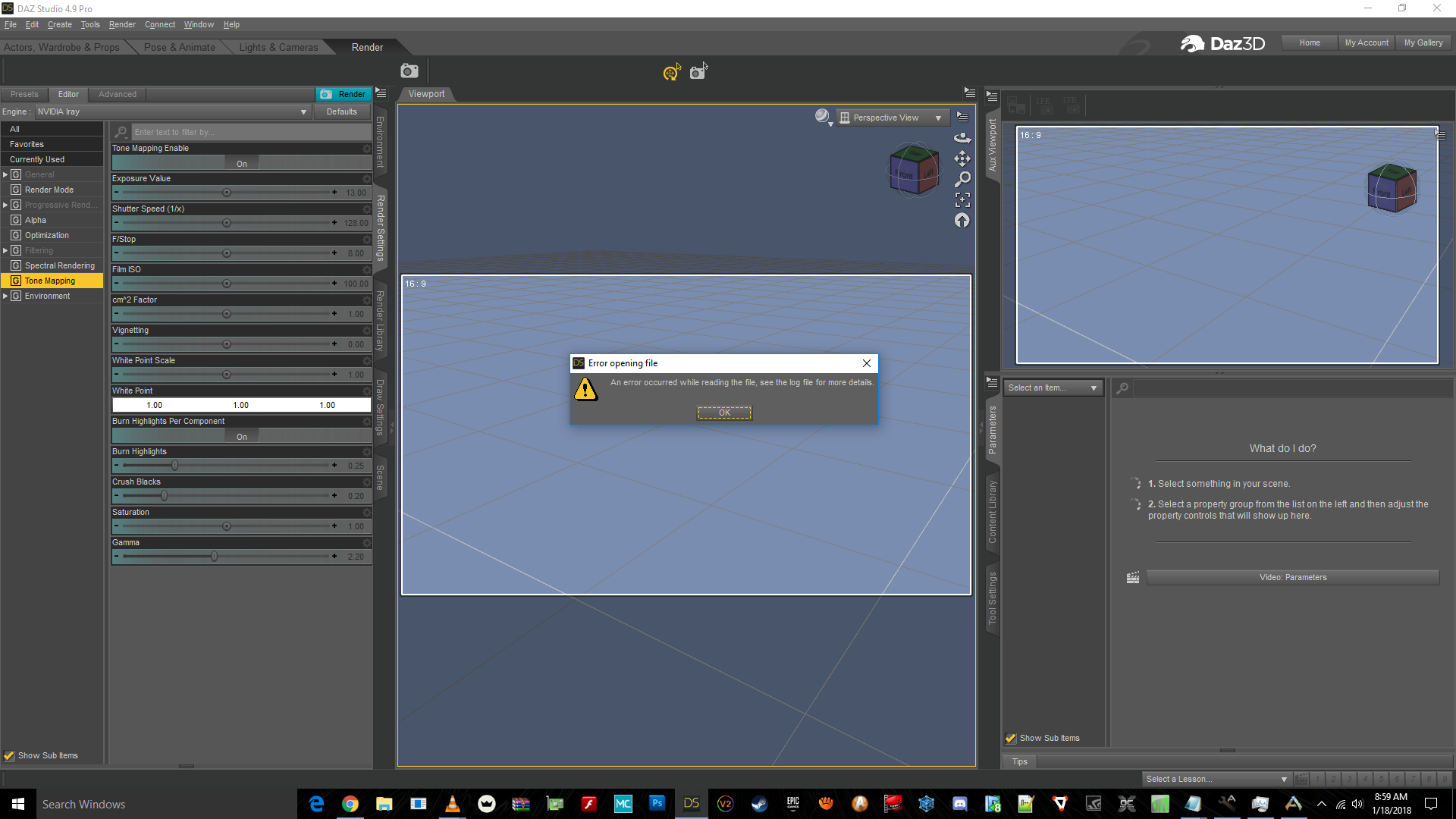Image resolution: width=1456 pixels, height=819 pixels.
Task: Open the Perspective View camera dropdown
Action: pos(895,118)
